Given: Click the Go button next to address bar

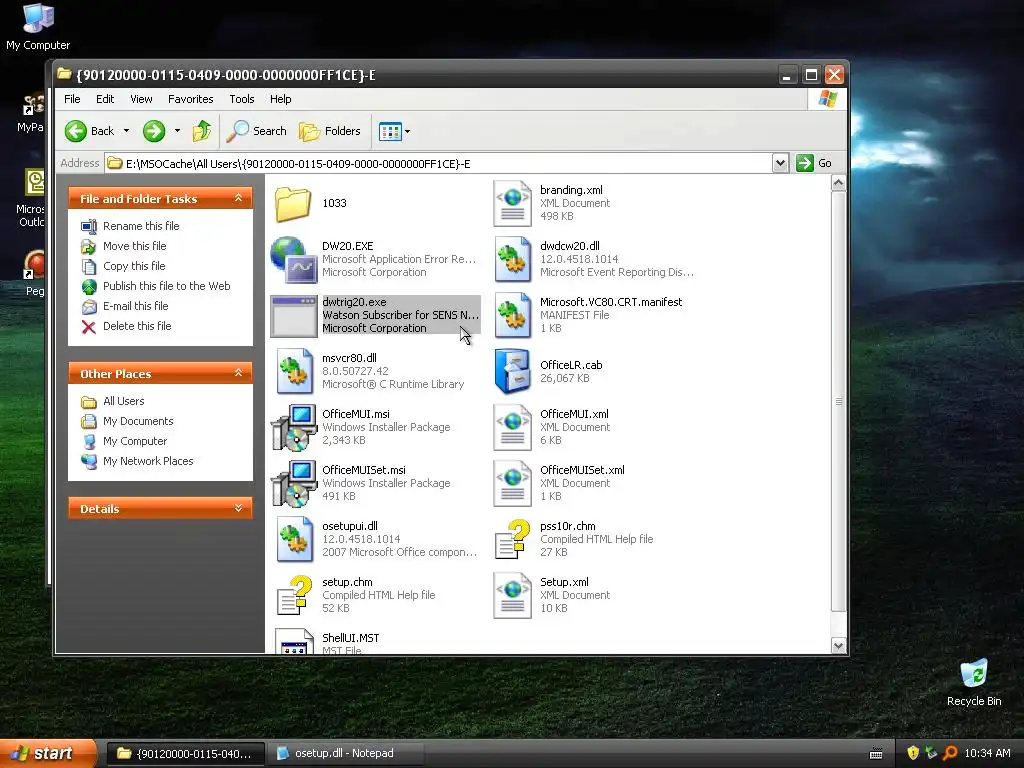Looking at the screenshot, I should tap(814, 163).
